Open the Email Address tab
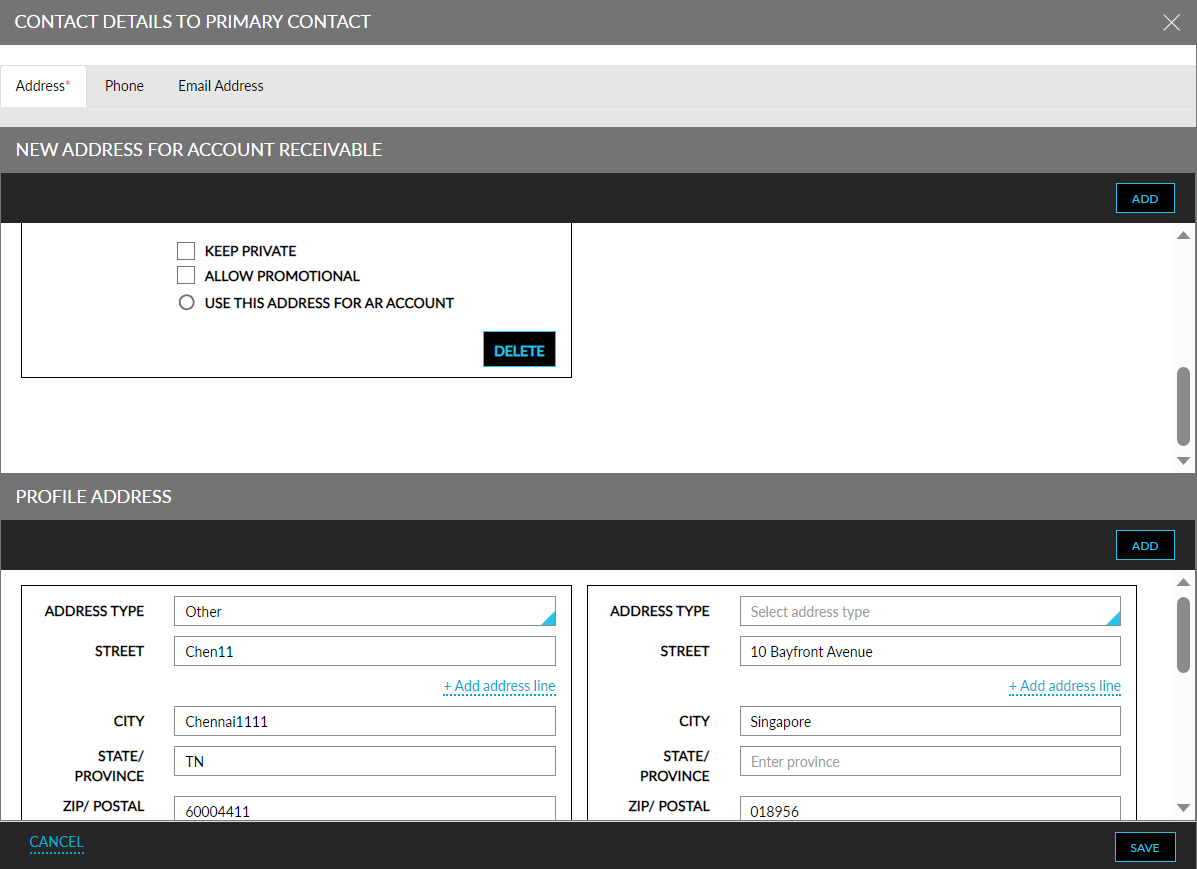This screenshot has height=869, width=1197. click(220, 85)
